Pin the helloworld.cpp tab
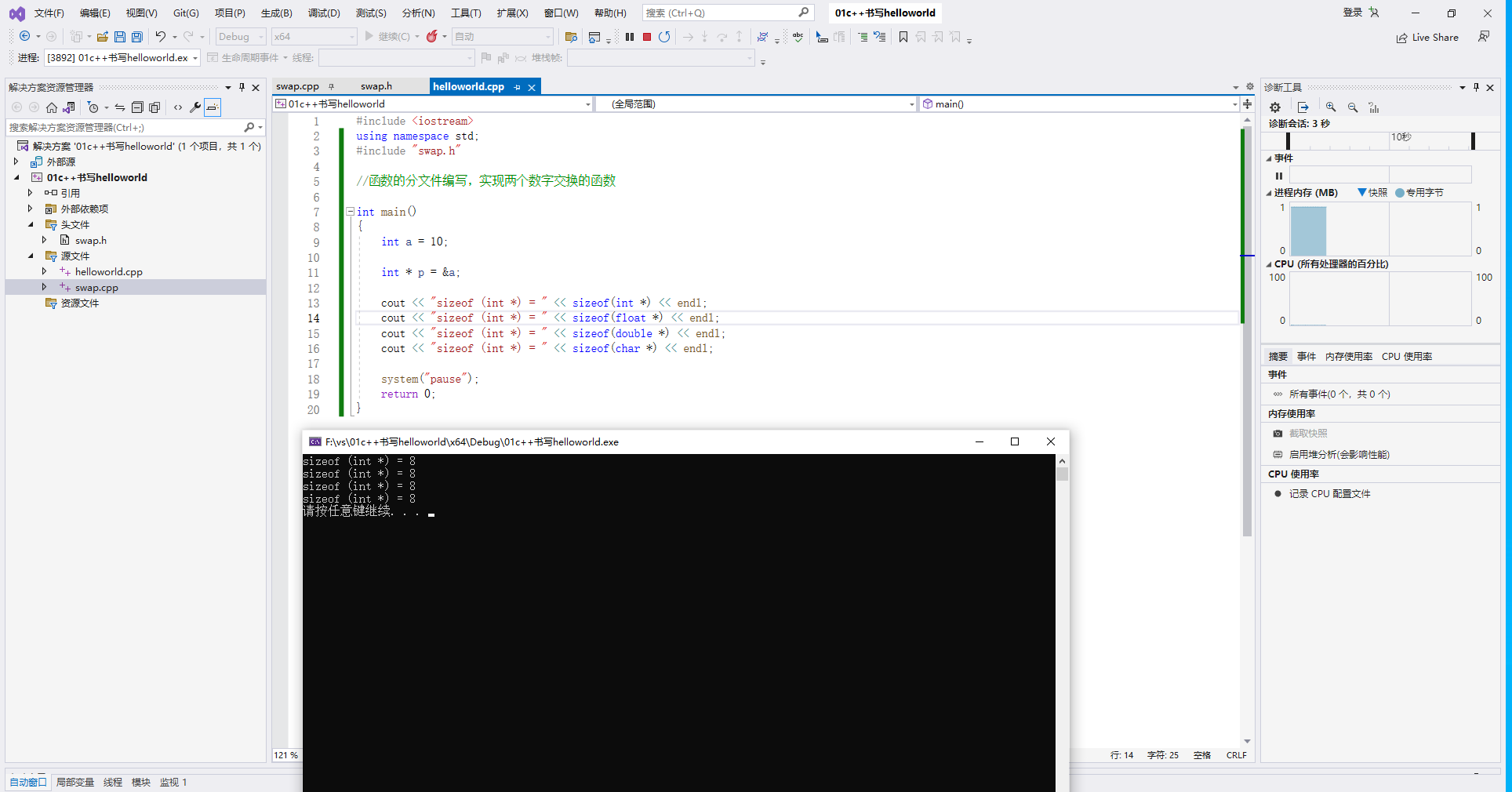This screenshot has width=1512, height=792. click(x=517, y=87)
